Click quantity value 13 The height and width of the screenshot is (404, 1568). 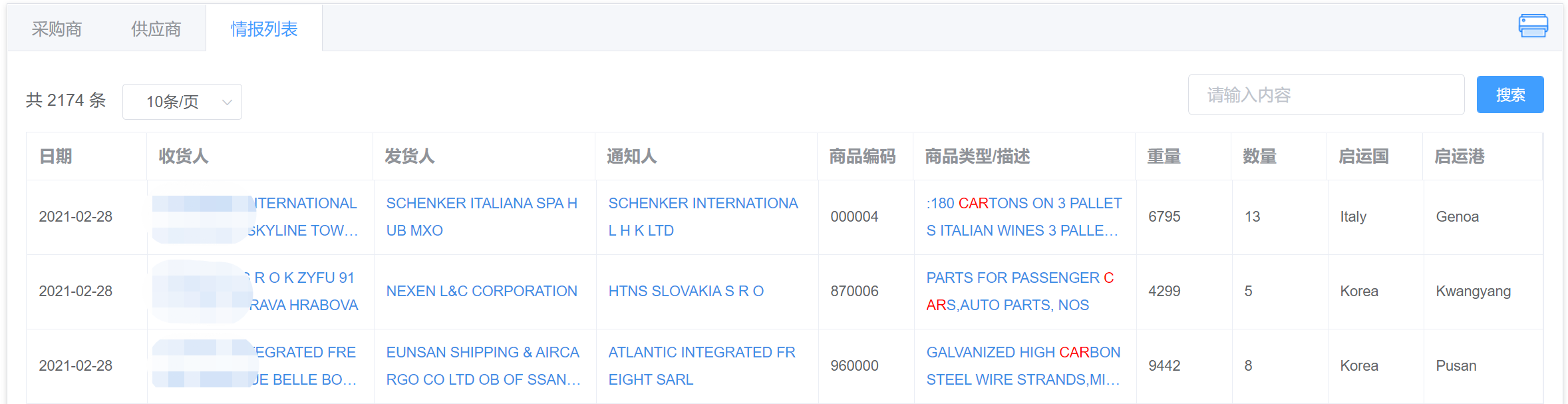coord(1252,217)
